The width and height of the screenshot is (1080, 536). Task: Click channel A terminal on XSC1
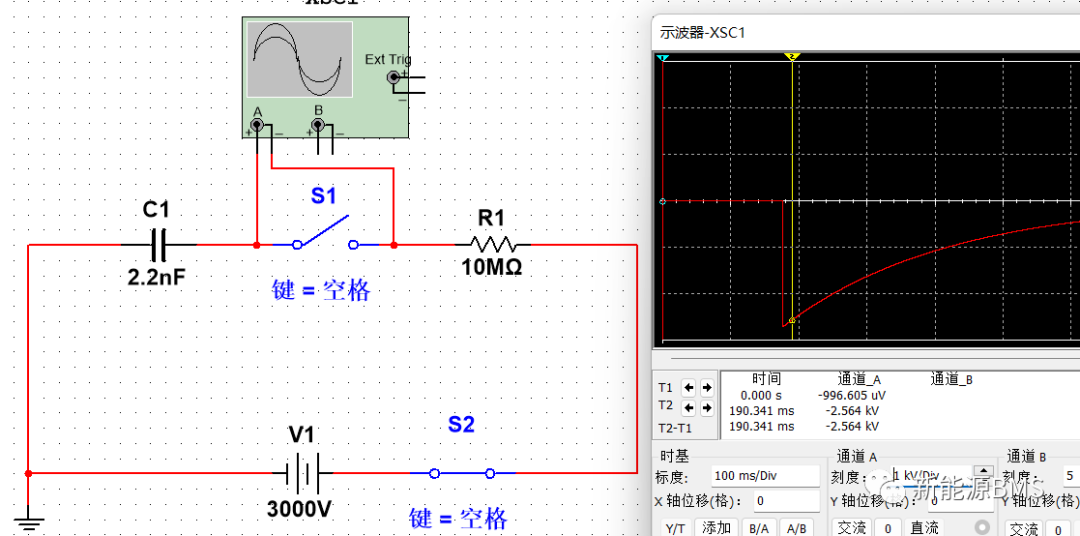coord(257,125)
